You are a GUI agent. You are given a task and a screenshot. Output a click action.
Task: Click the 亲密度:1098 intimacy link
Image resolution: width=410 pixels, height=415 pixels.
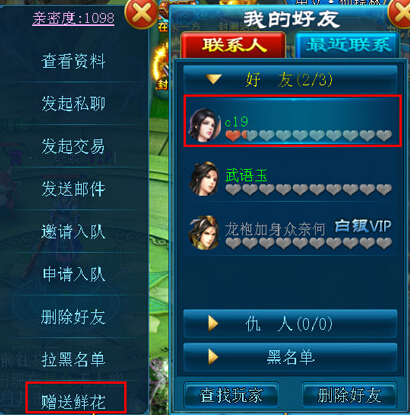73,18
